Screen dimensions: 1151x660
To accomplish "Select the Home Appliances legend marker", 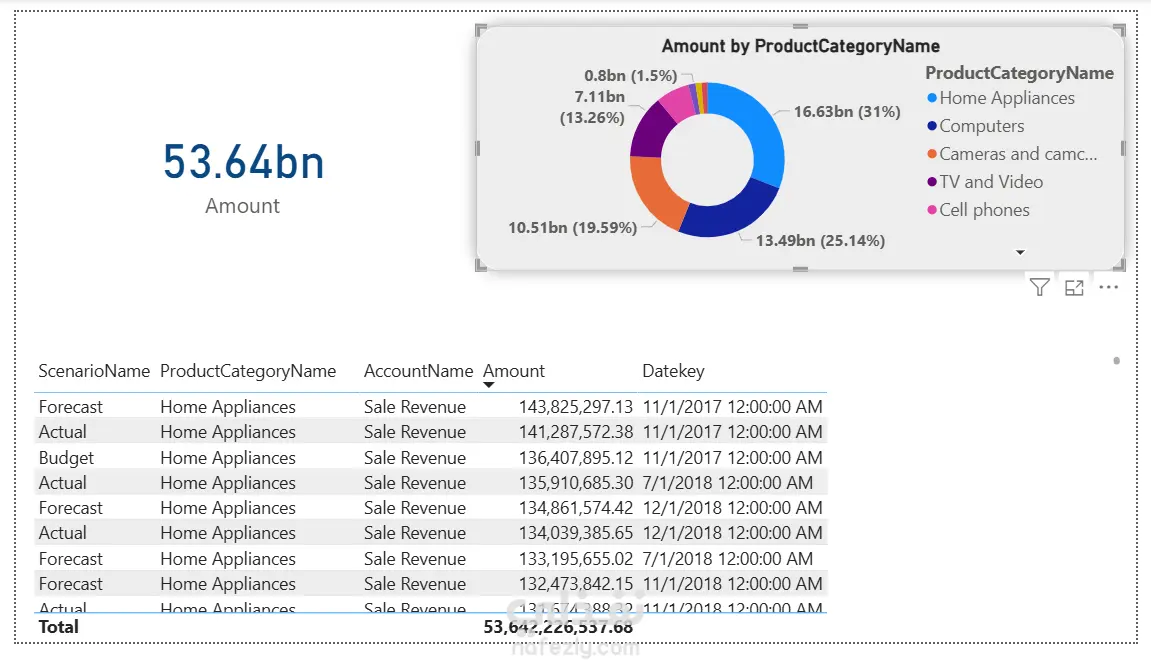I will pyautogui.click(x=932, y=98).
